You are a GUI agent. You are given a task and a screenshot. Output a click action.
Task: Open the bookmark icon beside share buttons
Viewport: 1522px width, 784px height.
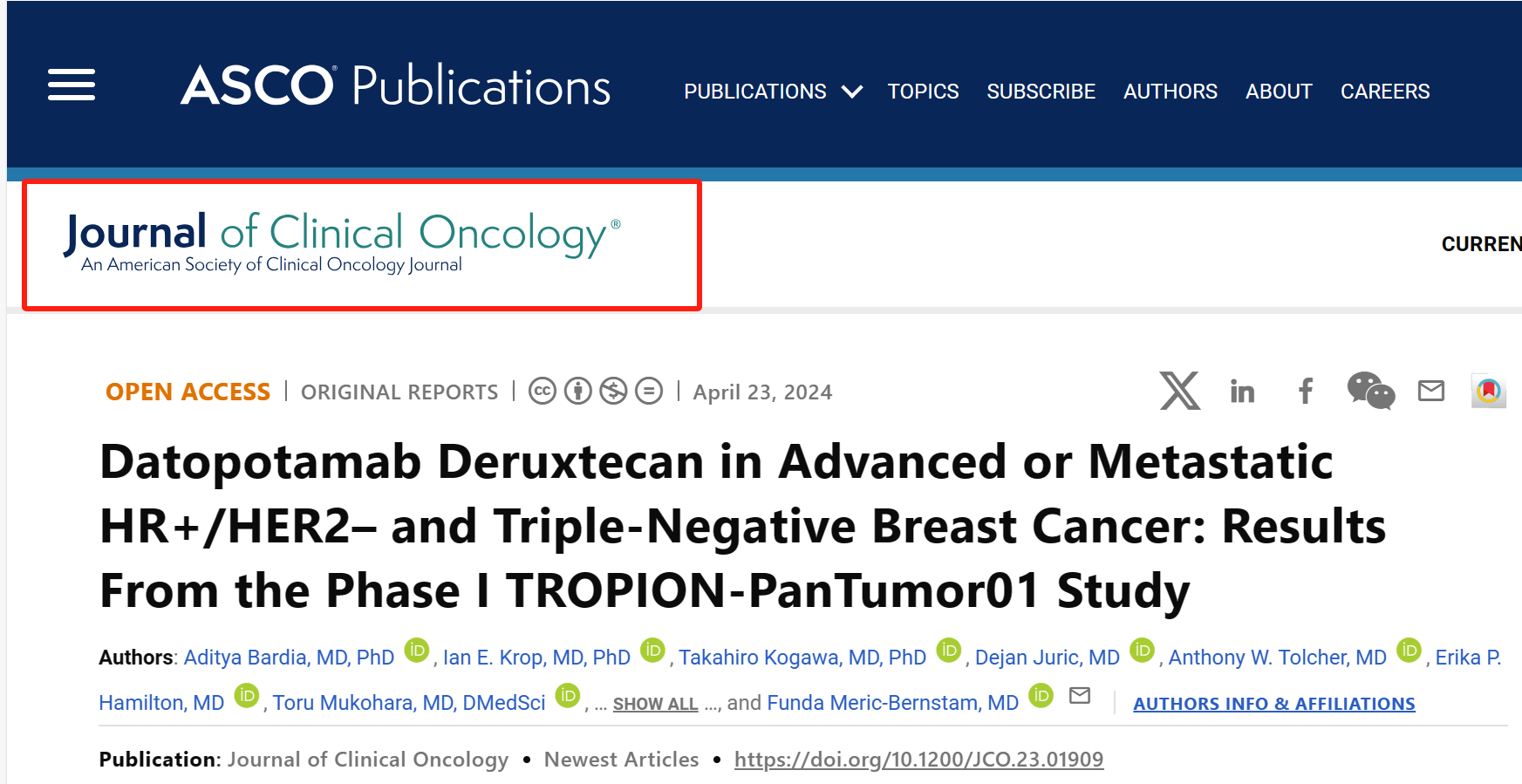coord(1488,391)
